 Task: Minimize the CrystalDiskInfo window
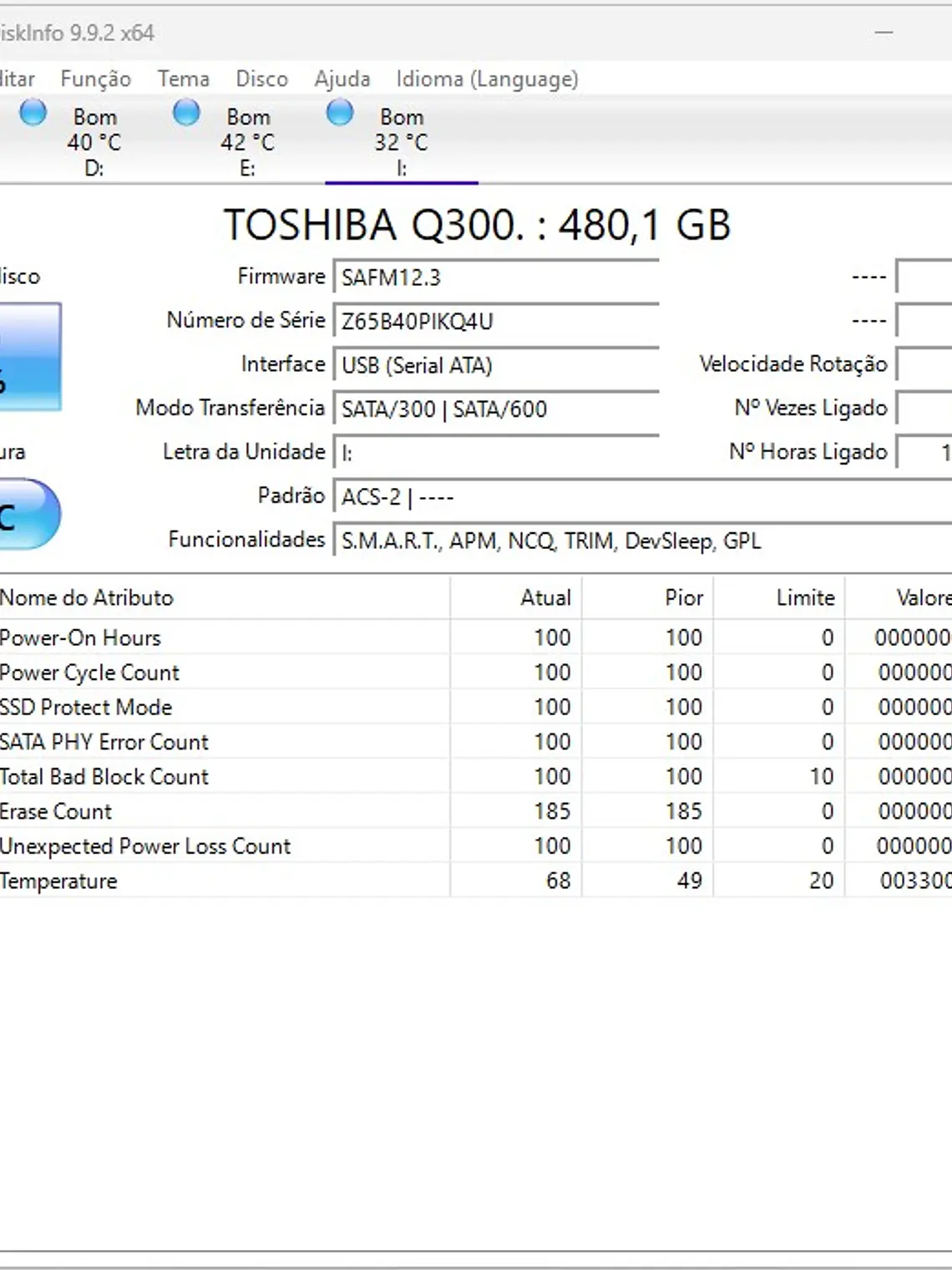[884, 33]
